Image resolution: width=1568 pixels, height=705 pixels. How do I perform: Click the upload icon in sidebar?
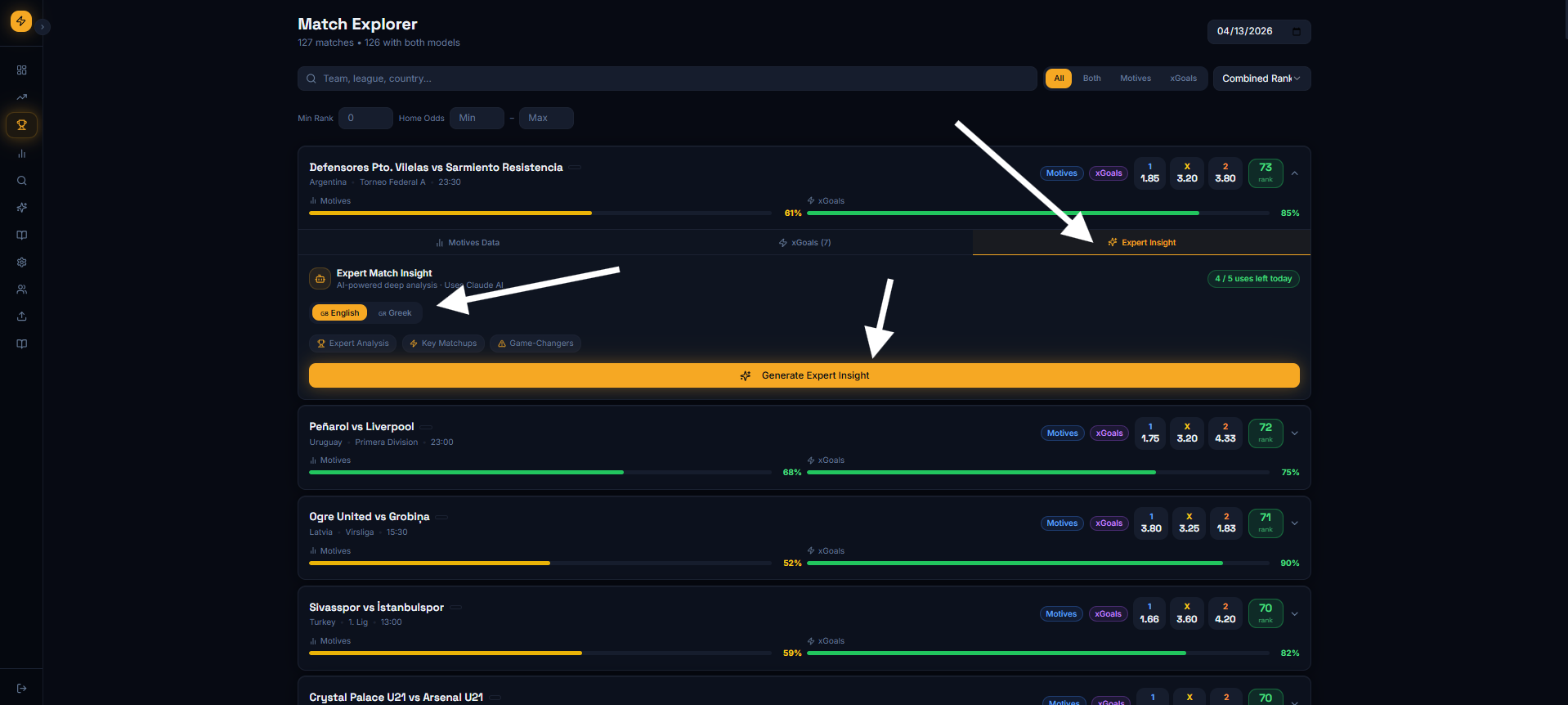tap(22, 317)
